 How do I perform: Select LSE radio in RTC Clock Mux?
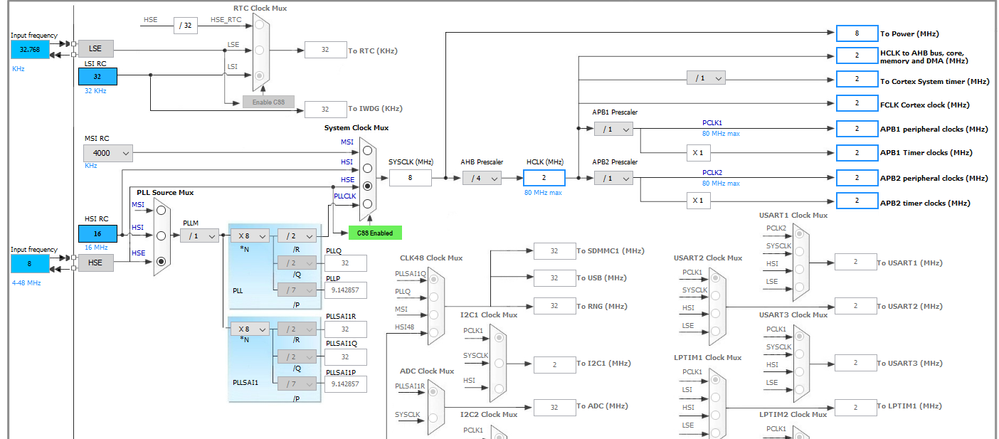coord(259,50)
